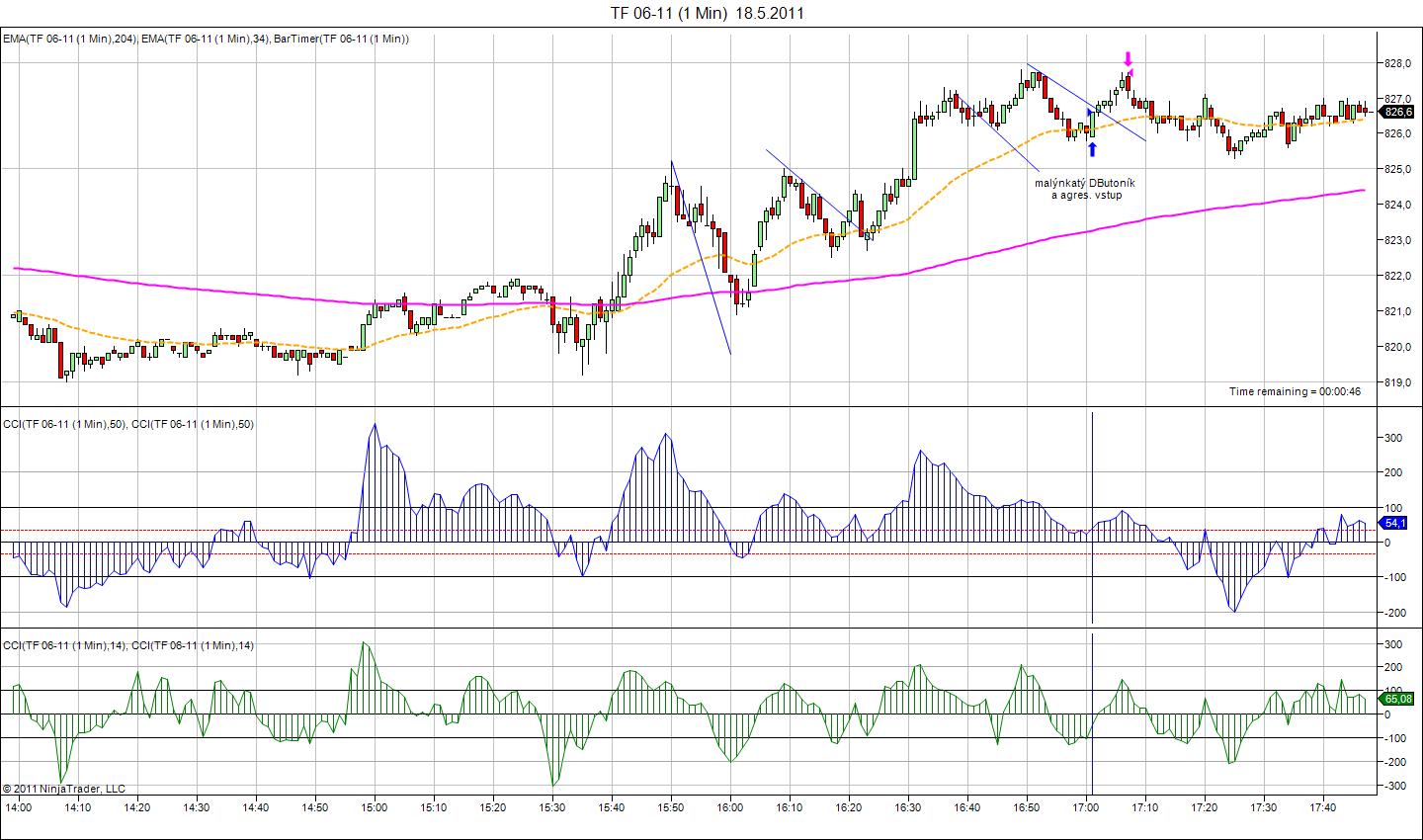
Task: Click the '© 2011 NinjaTrader, LLC' copyright text
Action: (x=64, y=789)
